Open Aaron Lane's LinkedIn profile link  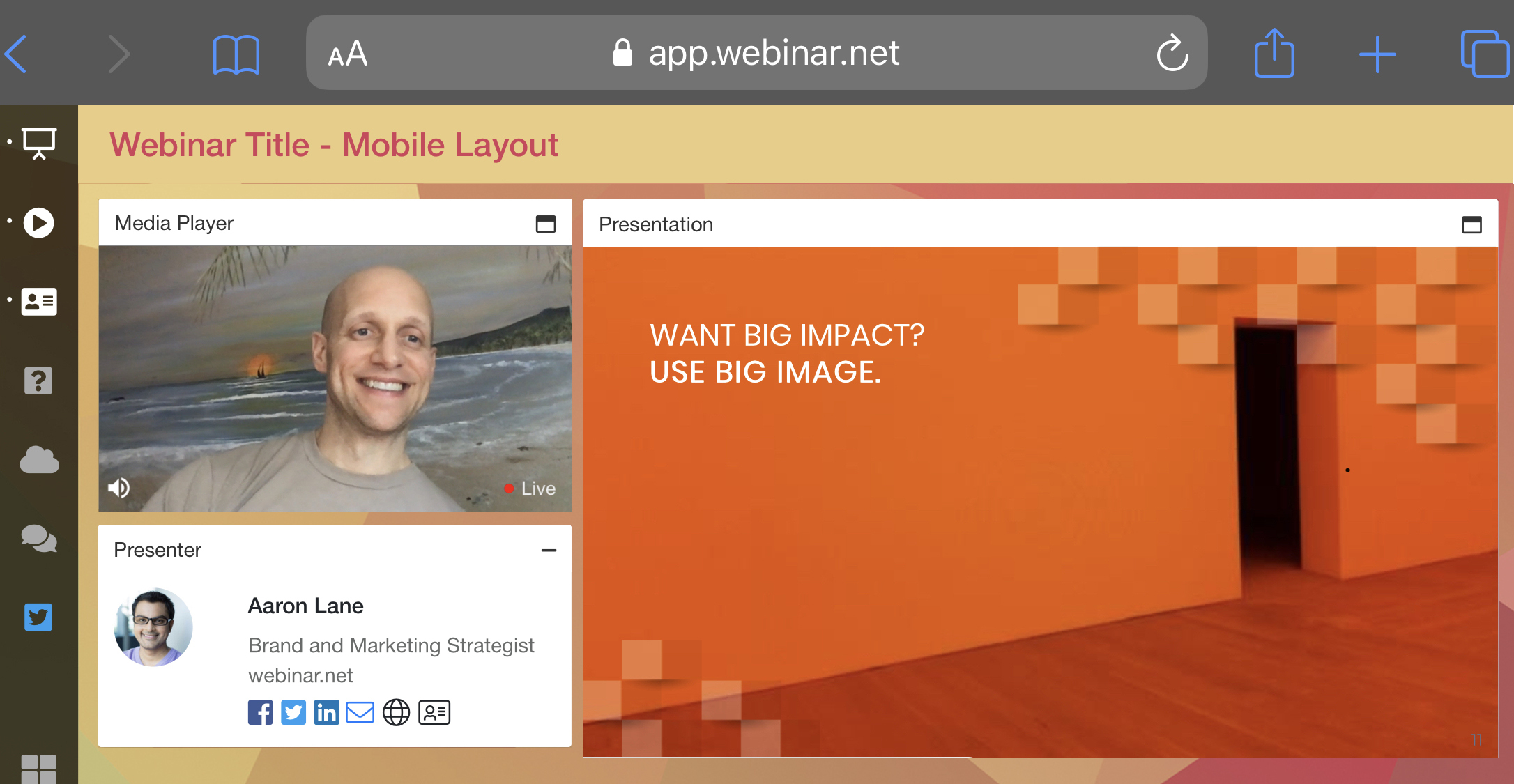click(326, 712)
